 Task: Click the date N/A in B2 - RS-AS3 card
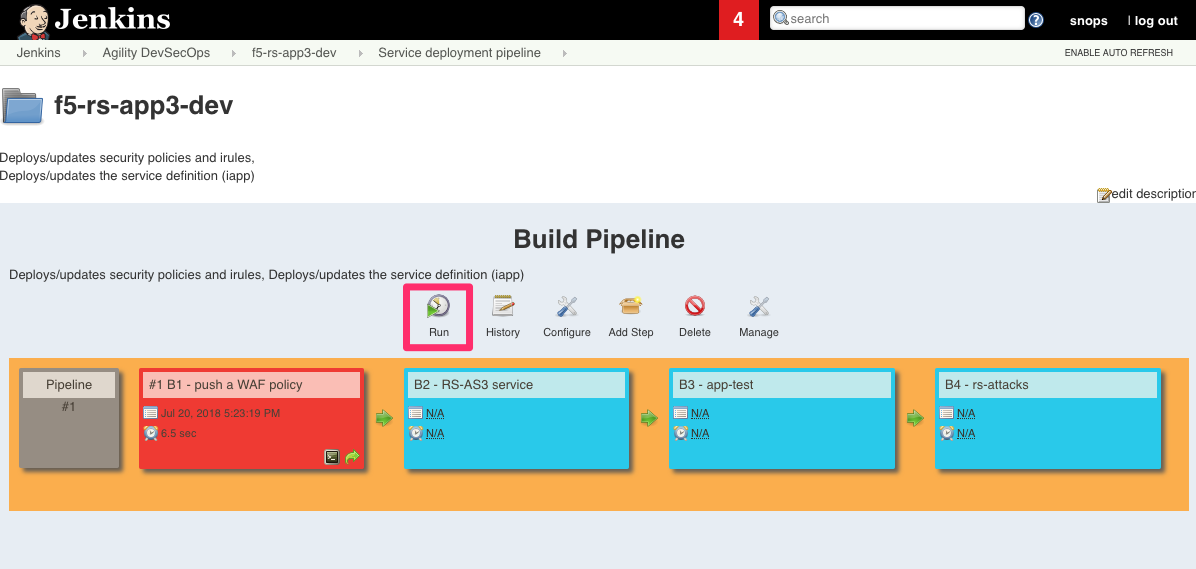pos(435,413)
